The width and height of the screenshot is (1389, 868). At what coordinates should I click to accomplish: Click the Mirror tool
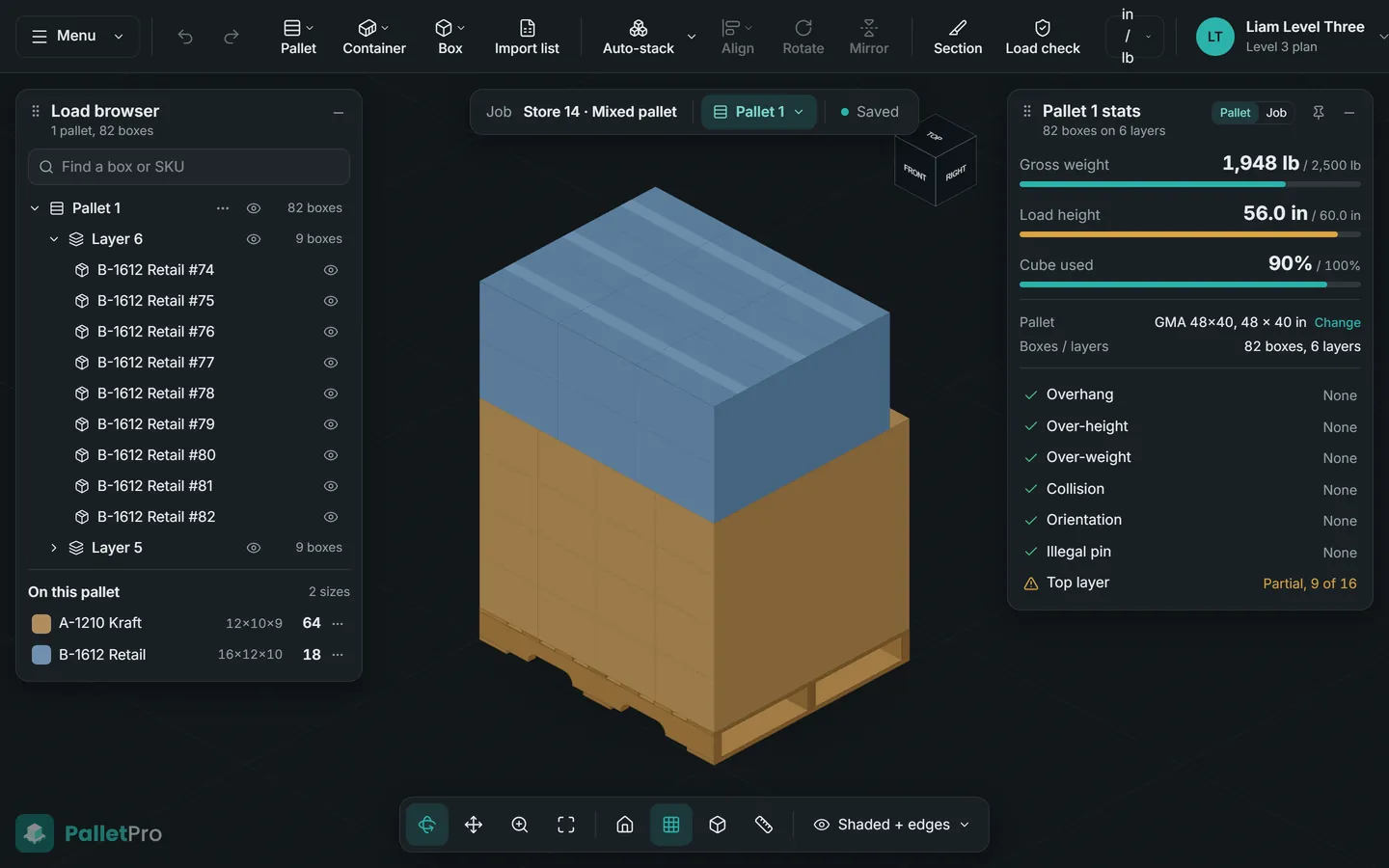[x=869, y=37]
